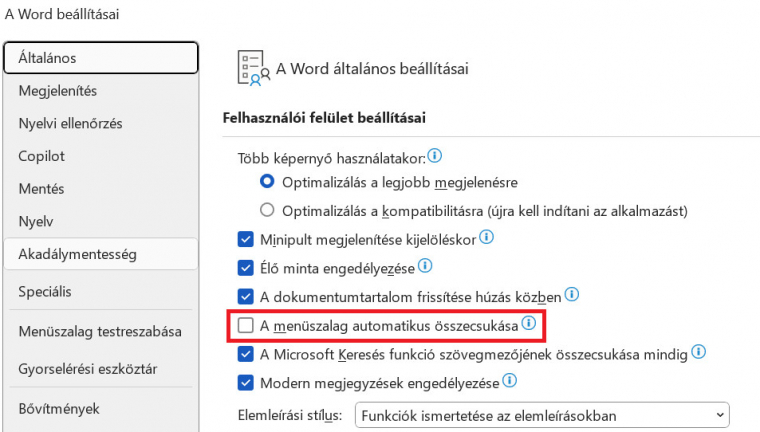Go to Menüszalag testreszabása section
This screenshot has height=432, width=760.
pyautogui.click(x=101, y=332)
